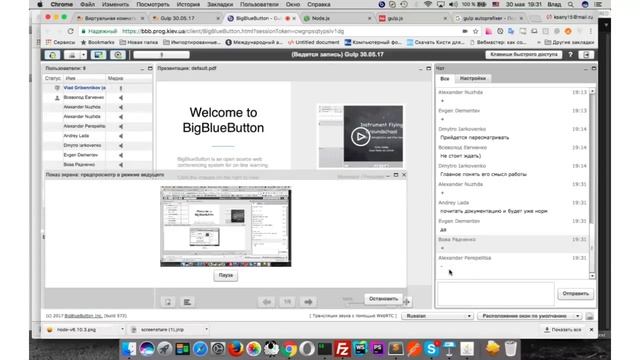This screenshot has height=360, width=640.
Task: Toggle speaker icon for Всеволод Евгненко
Action: pyautogui.click(x=121, y=98)
